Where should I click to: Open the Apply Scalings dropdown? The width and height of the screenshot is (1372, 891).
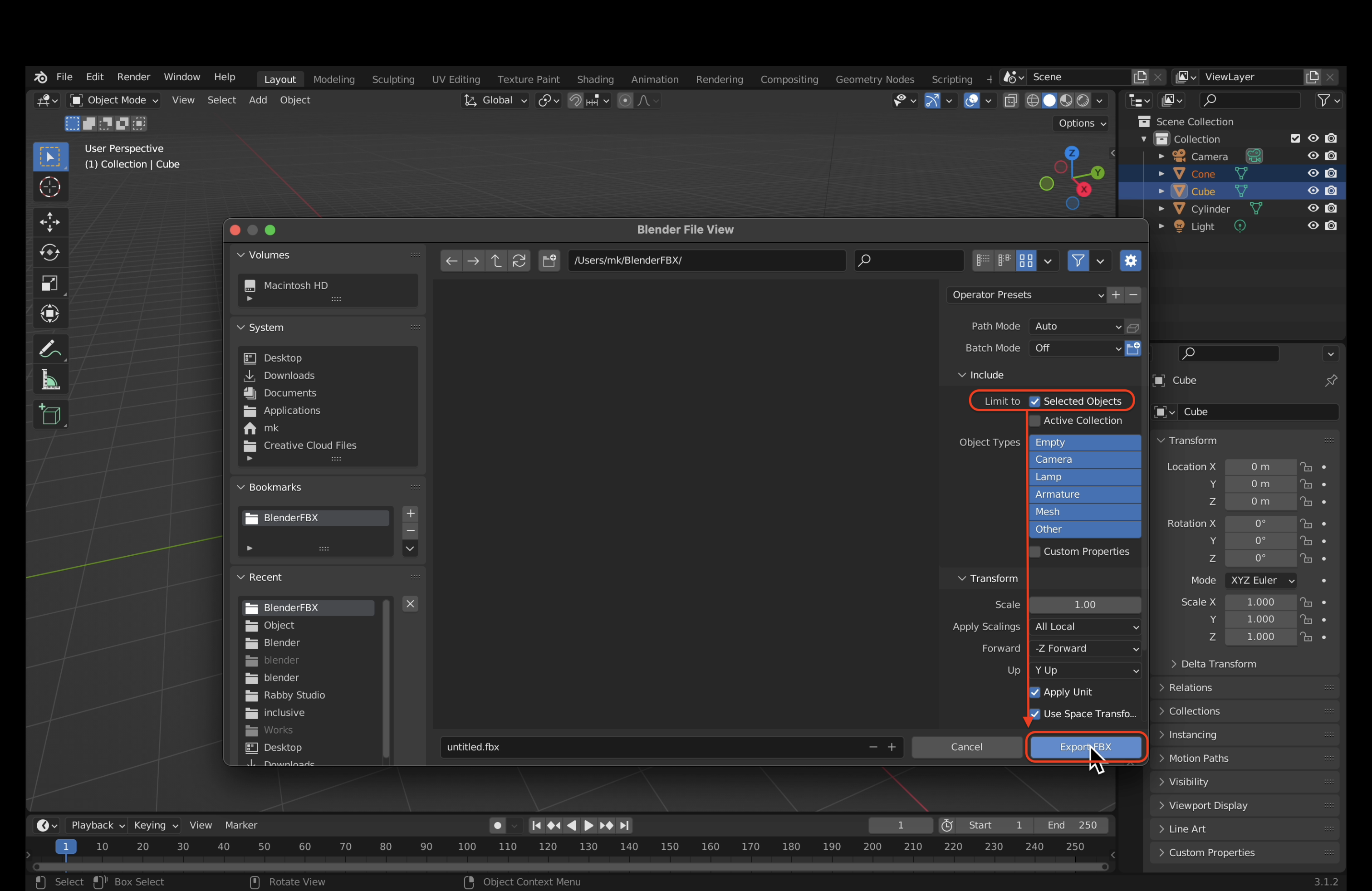(1084, 627)
